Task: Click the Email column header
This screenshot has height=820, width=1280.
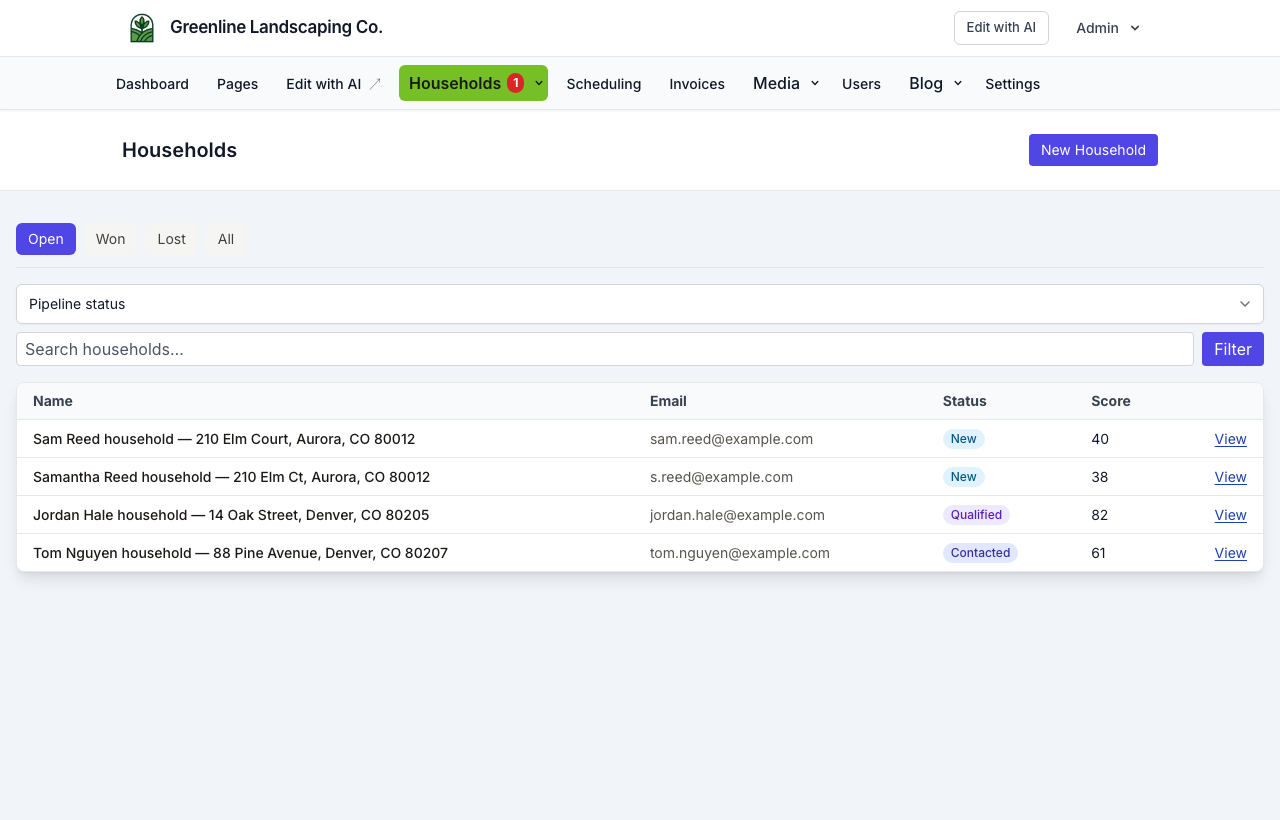Action: click(x=668, y=401)
